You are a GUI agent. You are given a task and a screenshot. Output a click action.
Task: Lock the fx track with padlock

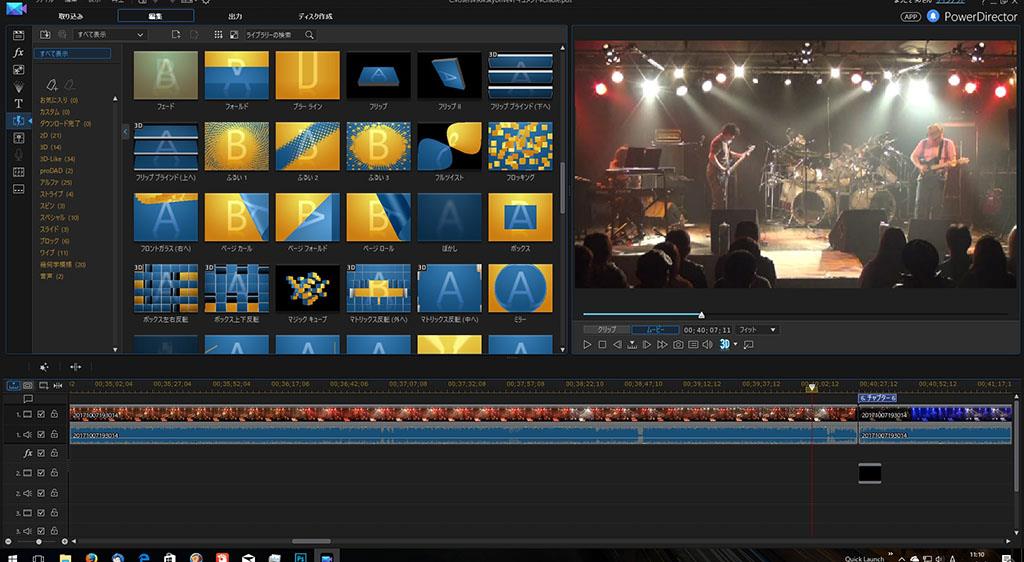click(54, 453)
